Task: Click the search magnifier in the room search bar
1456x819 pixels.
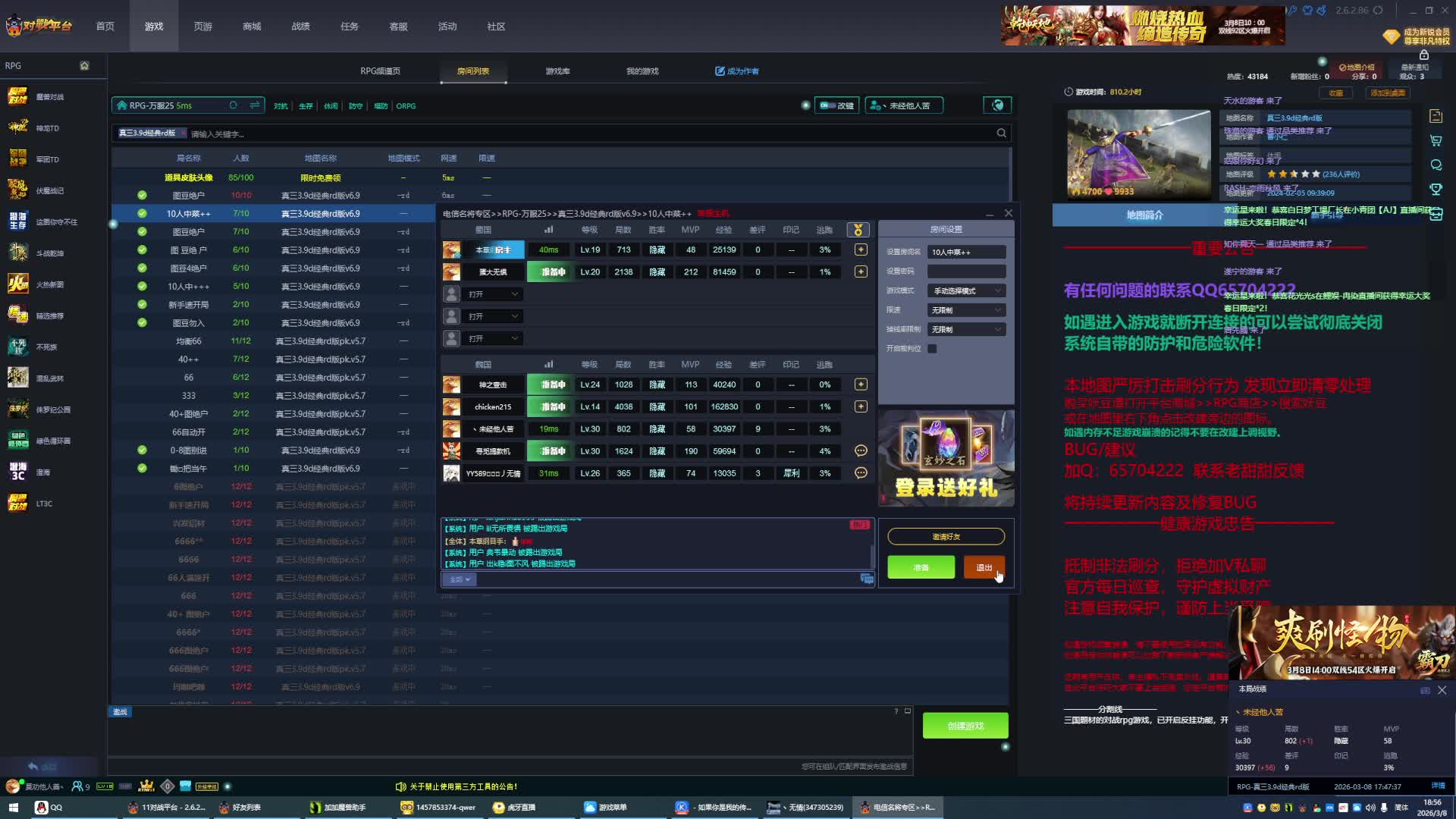Action: (1002, 133)
